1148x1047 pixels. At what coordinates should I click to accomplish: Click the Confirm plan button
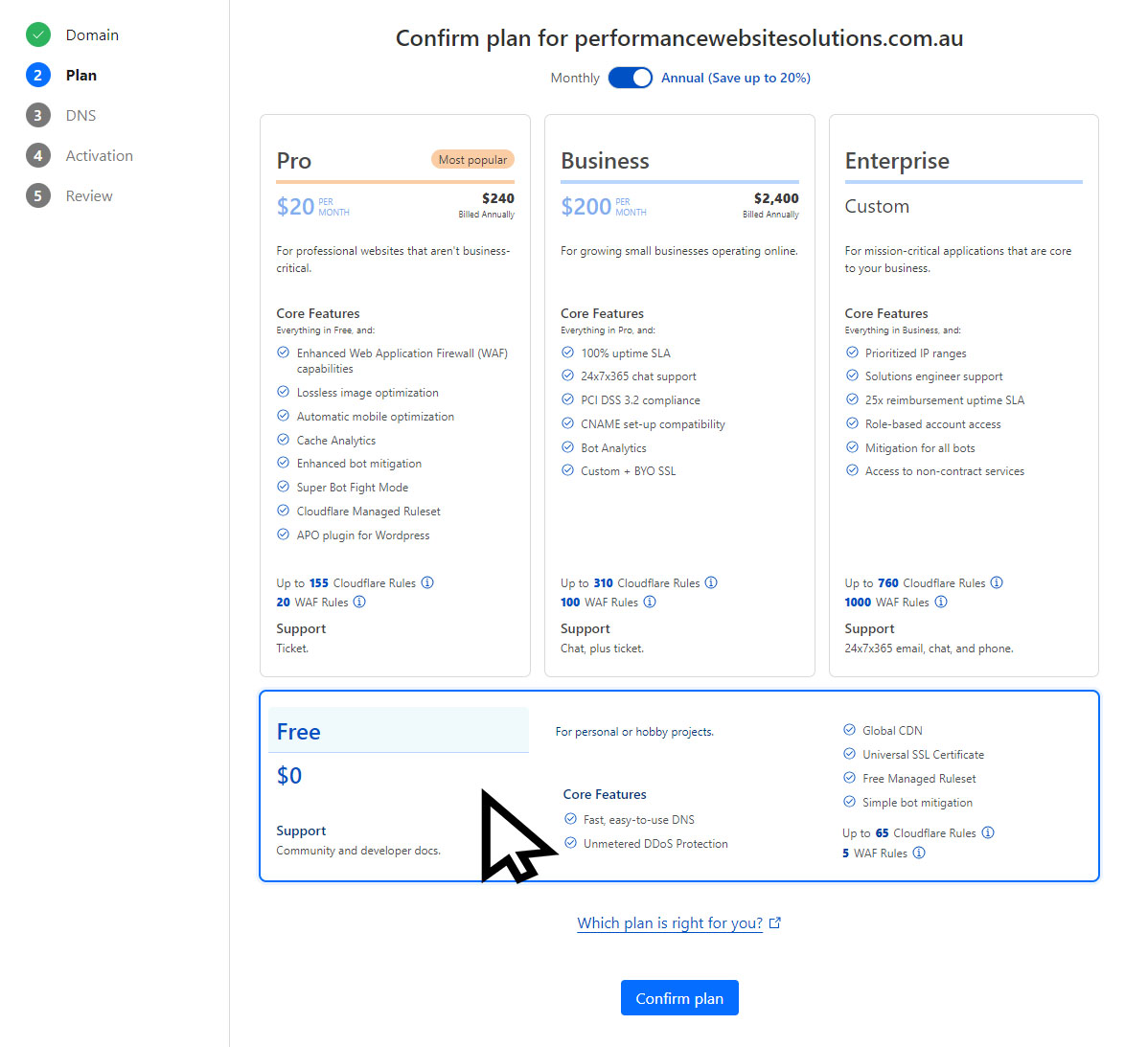(679, 997)
